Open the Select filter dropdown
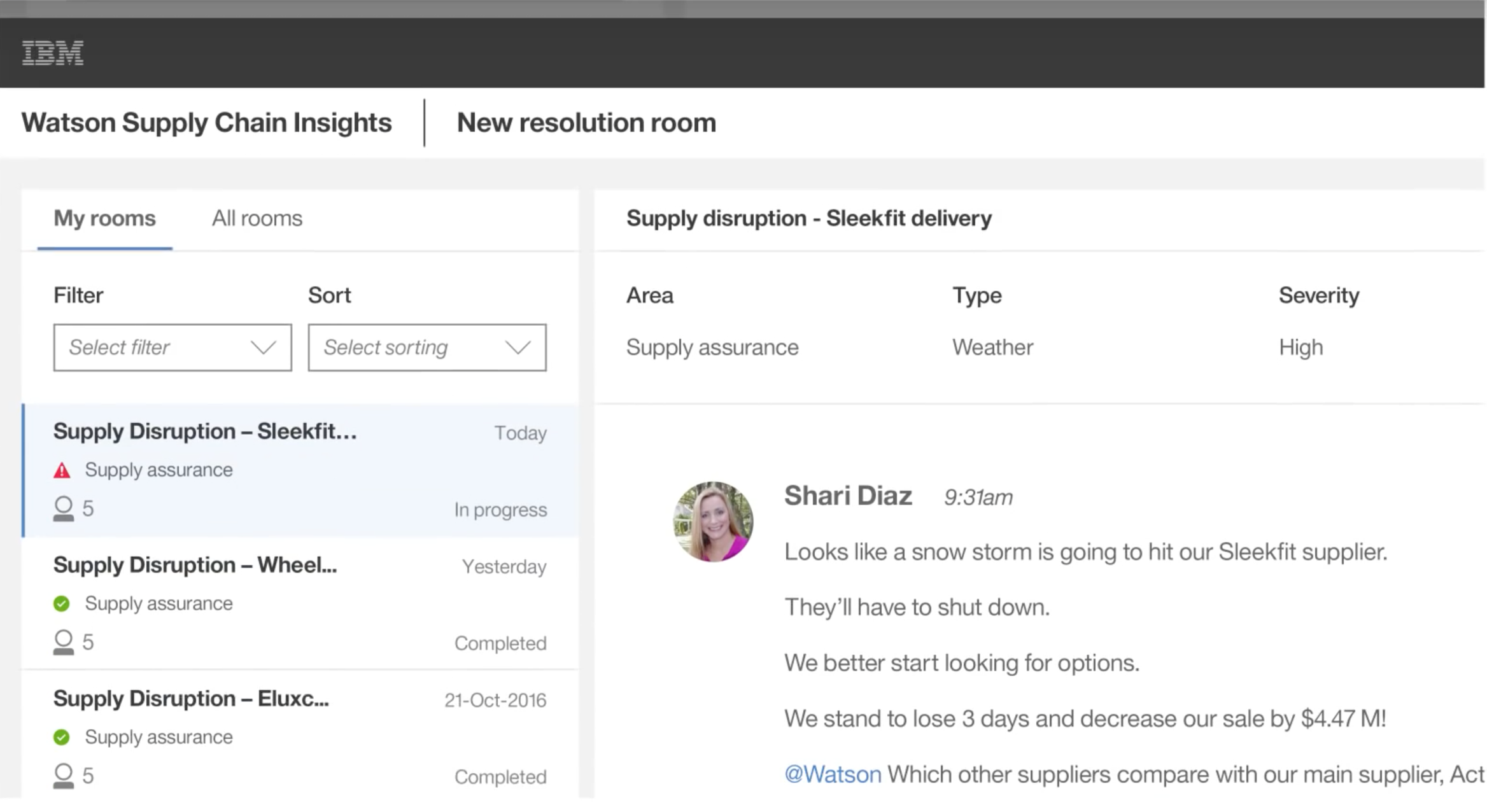The image size is (1487, 812). [159, 347]
